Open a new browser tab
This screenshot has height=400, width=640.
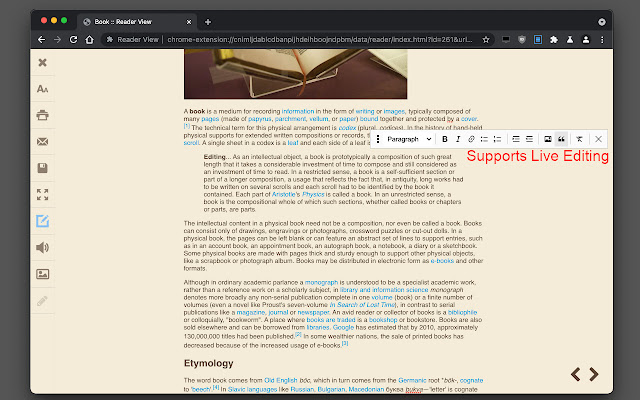[208, 21]
